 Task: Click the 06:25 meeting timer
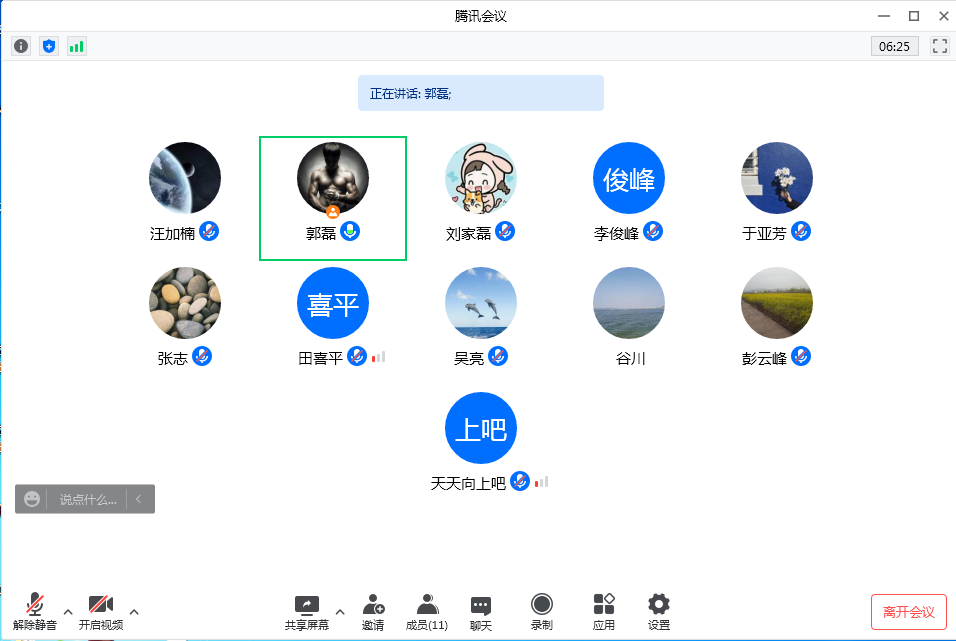894,46
